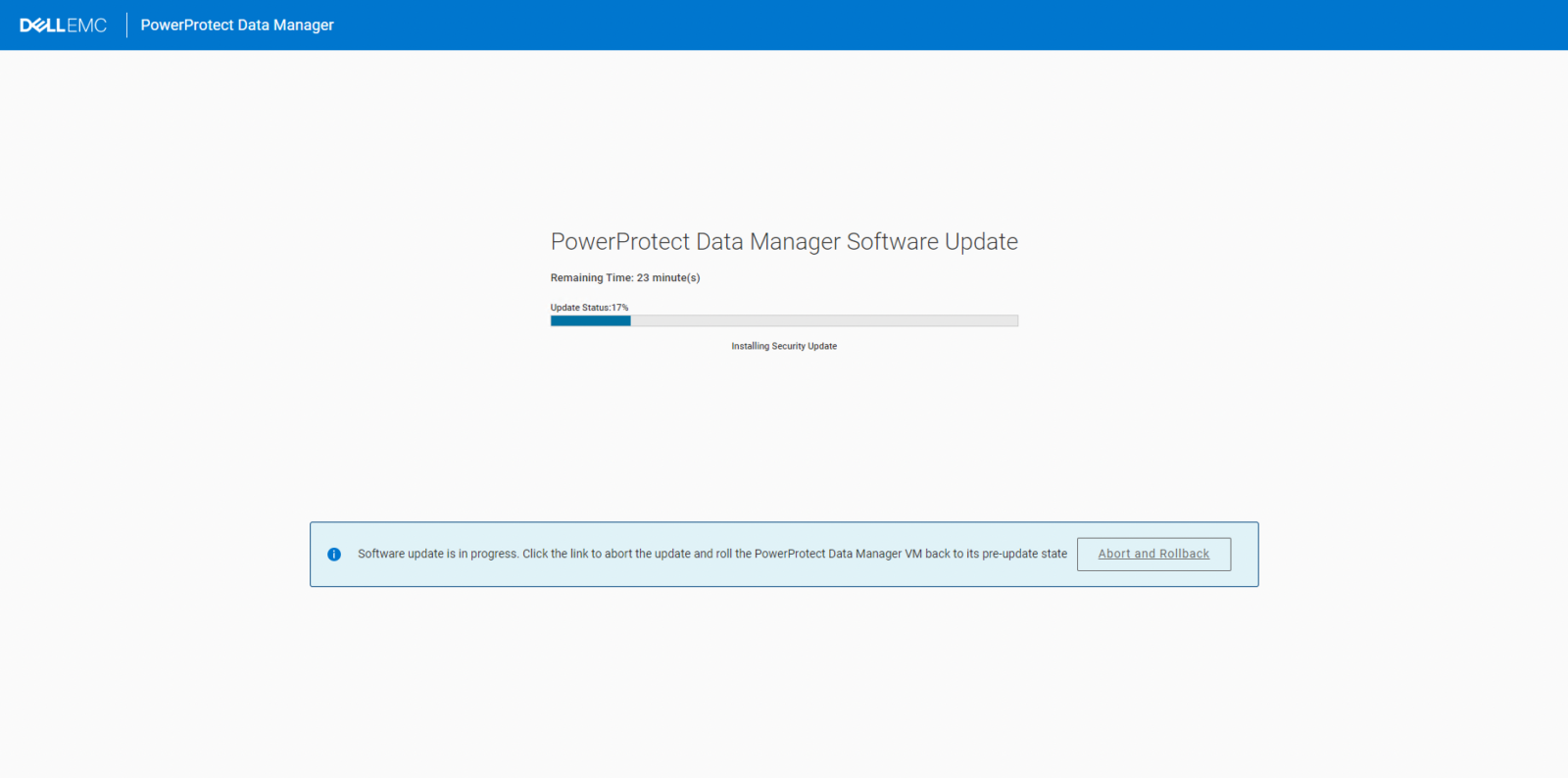Select the PowerProtect Data Manager Software Update heading
Viewport: 1568px width, 778px height.
point(784,241)
